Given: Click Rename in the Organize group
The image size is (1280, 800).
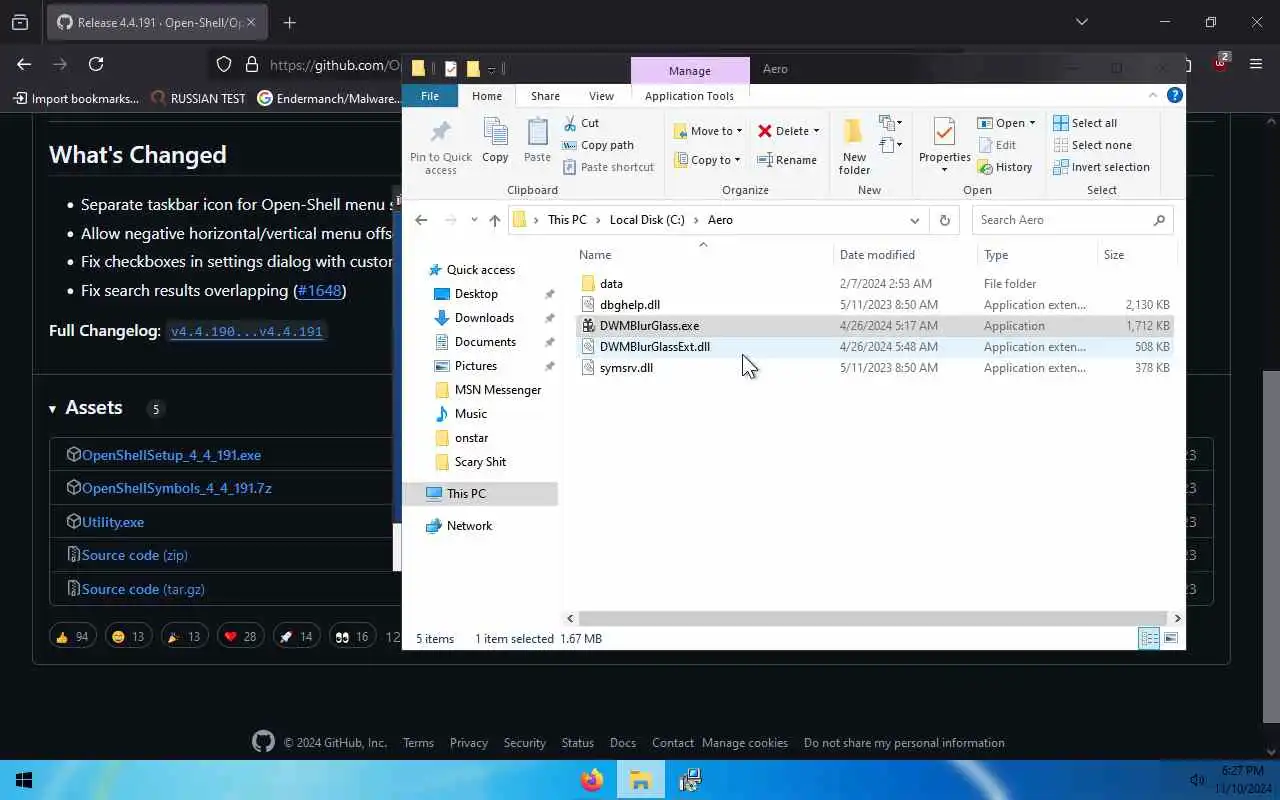Looking at the screenshot, I should pyautogui.click(x=787, y=160).
